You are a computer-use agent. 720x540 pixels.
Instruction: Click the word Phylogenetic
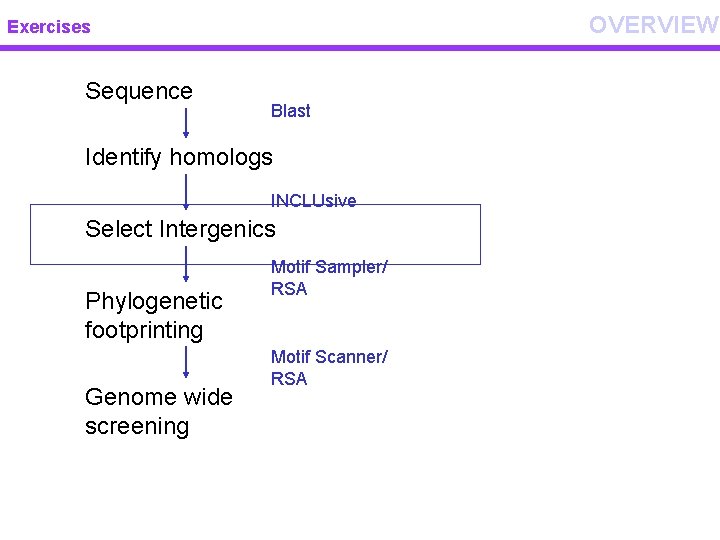coord(154,301)
